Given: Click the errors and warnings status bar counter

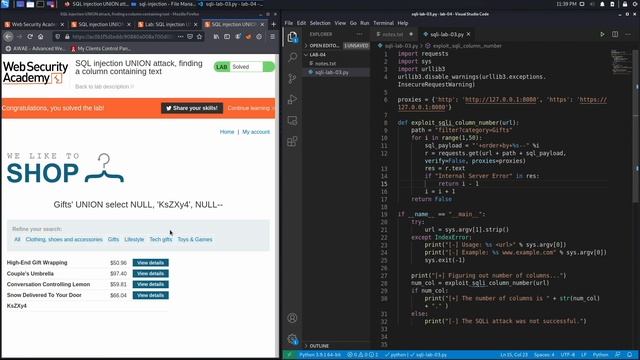Looking at the screenshot, I should click(x=362, y=355).
